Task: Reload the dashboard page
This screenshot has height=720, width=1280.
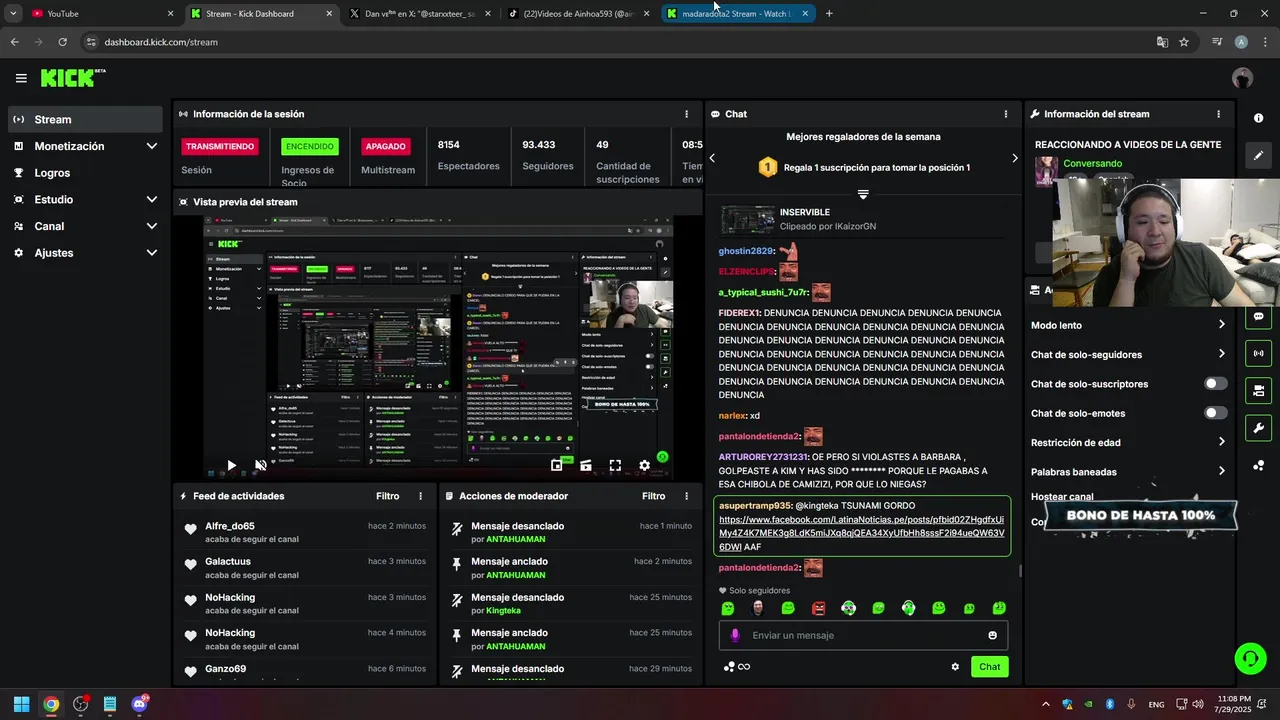Action: tap(62, 42)
